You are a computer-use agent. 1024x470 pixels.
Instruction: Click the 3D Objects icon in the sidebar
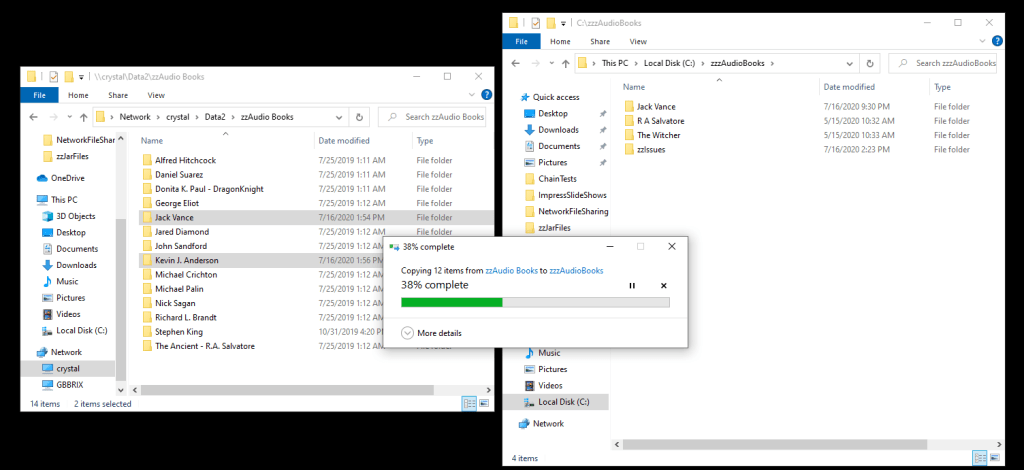coord(47,216)
